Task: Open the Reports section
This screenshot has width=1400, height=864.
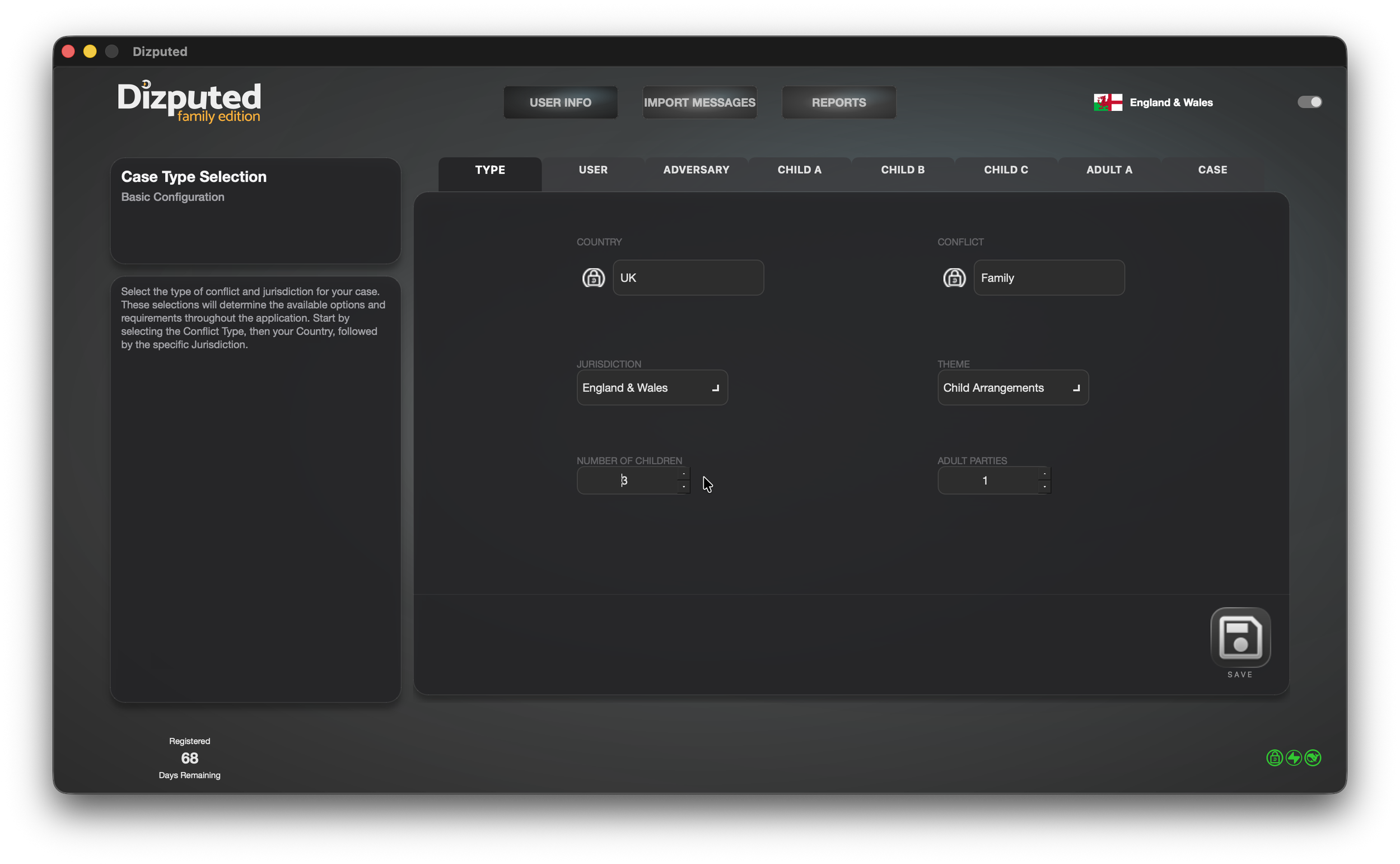Action: 838,102
